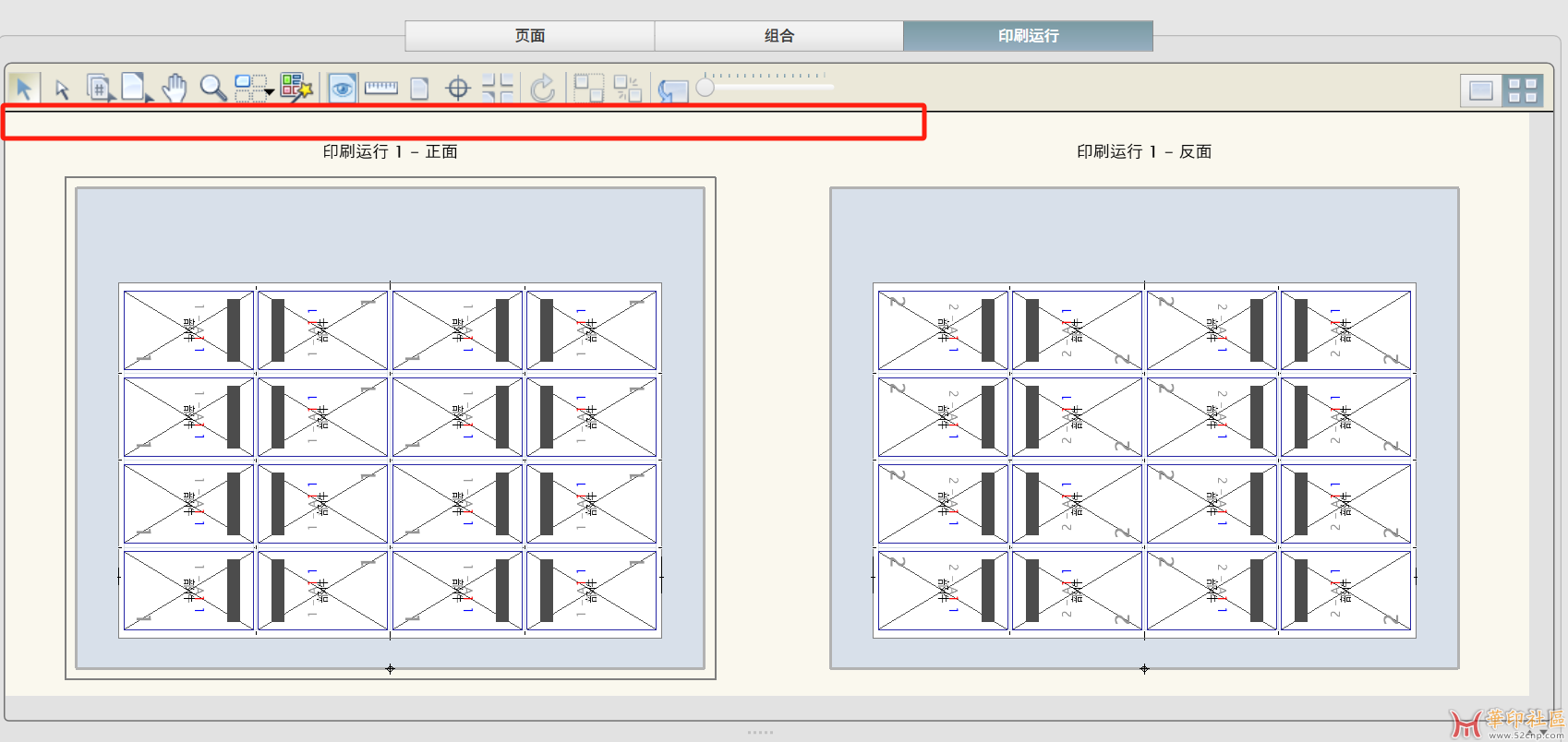
Task: Click the ungroup squares icon
Action: pyautogui.click(x=627, y=89)
